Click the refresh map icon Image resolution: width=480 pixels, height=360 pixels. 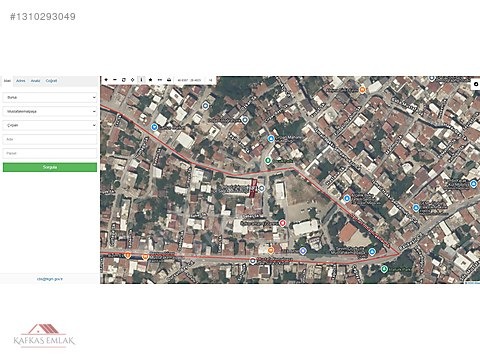tap(124, 80)
